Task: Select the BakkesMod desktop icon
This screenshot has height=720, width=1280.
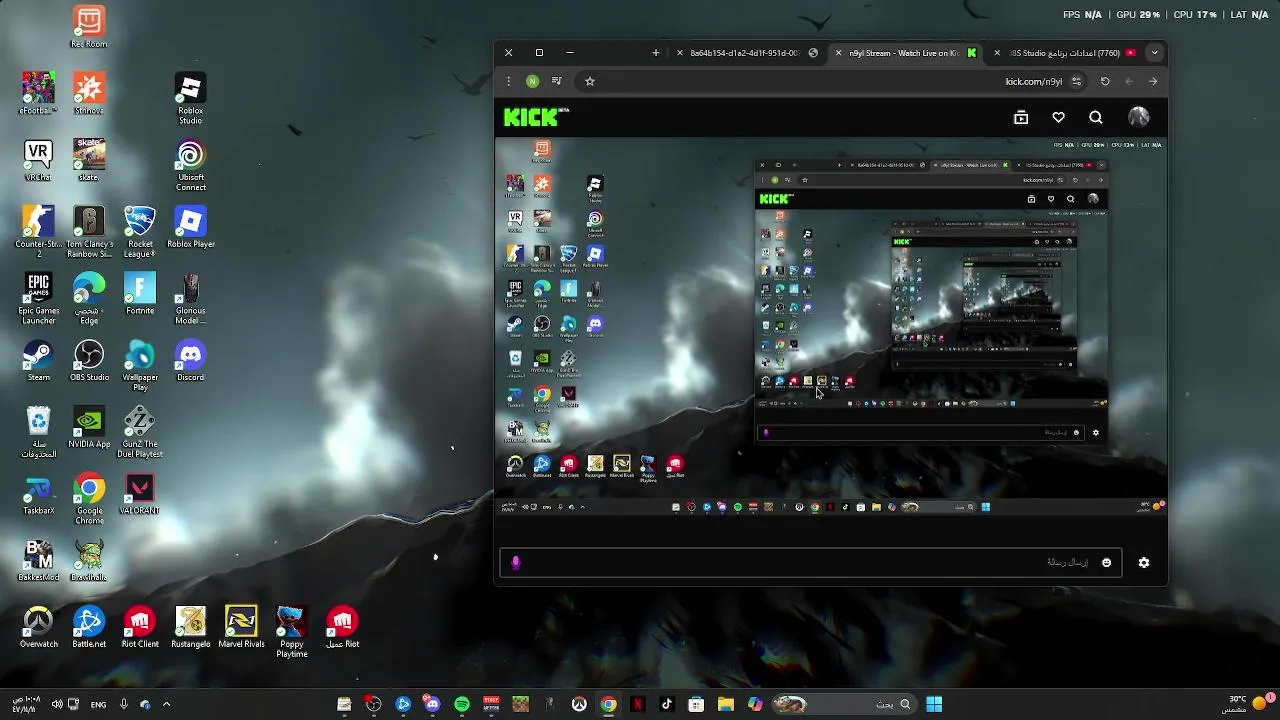Action: pyautogui.click(x=38, y=561)
